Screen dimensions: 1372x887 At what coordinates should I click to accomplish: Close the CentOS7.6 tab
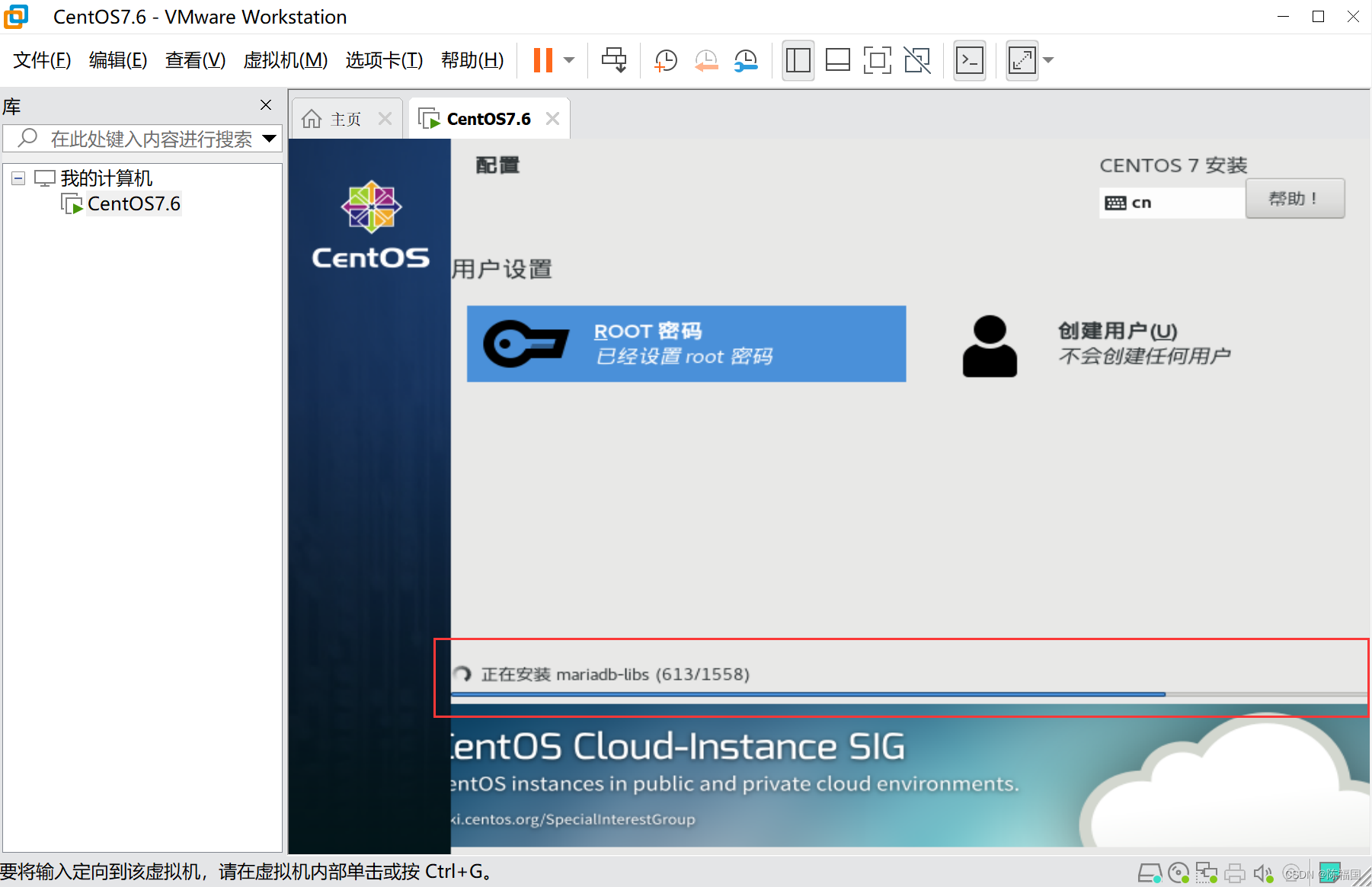click(553, 119)
